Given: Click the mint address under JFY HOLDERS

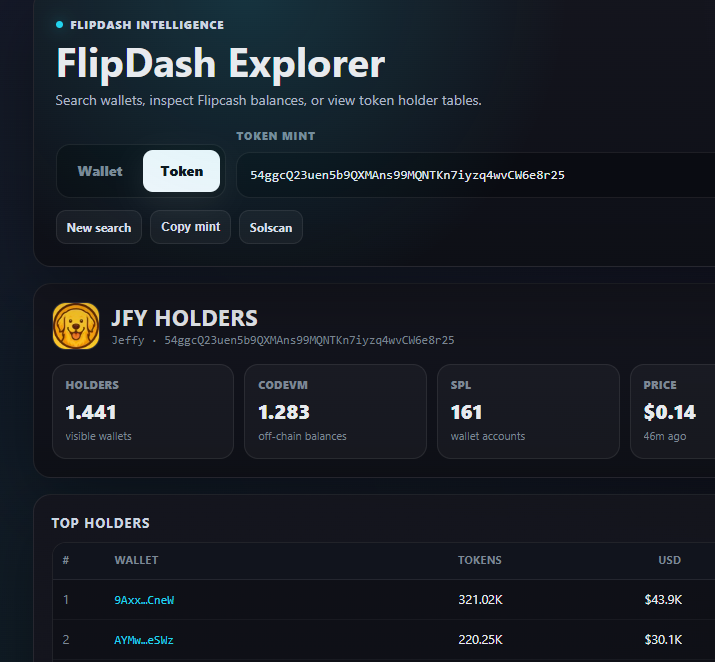Looking at the screenshot, I should [x=309, y=341].
